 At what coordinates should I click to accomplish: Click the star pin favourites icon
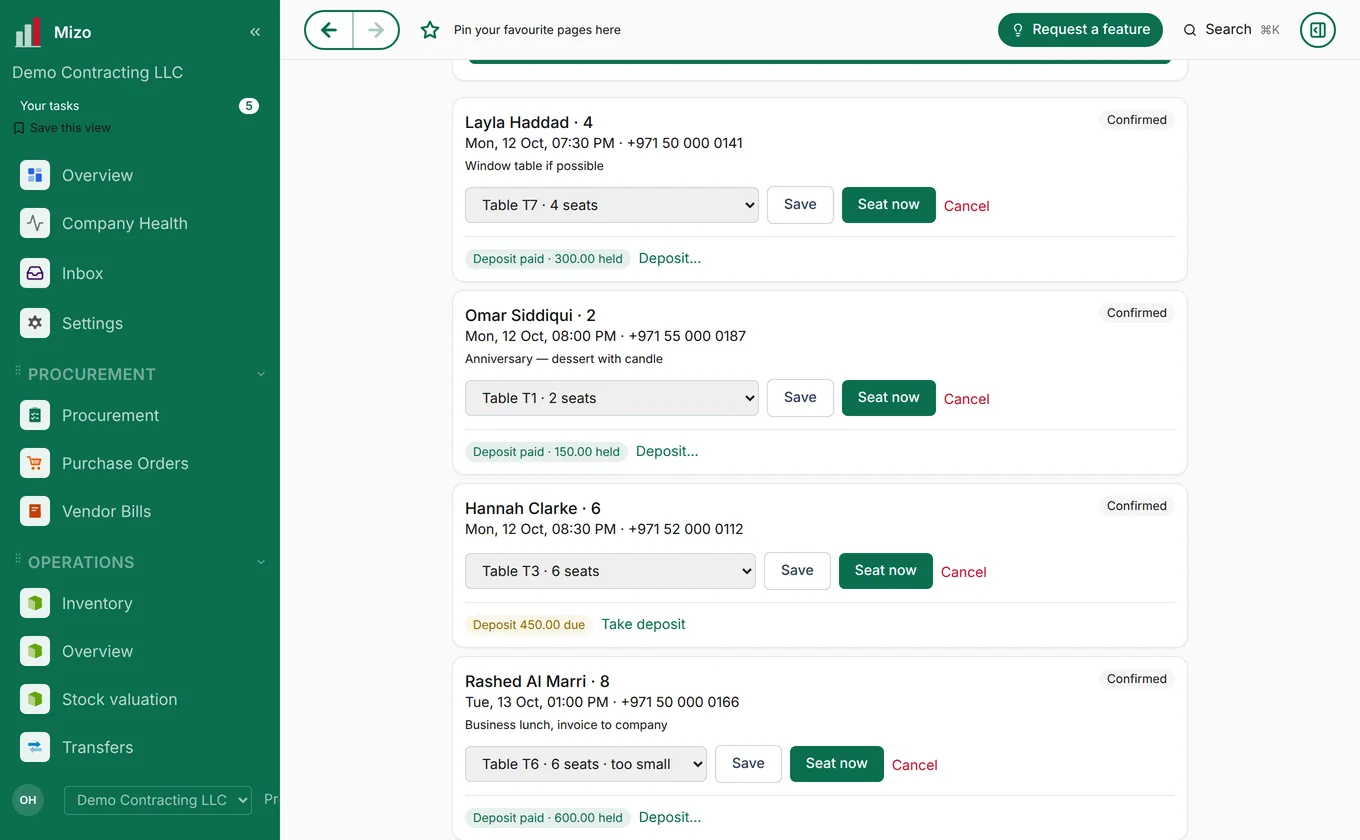tap(430, 30)
